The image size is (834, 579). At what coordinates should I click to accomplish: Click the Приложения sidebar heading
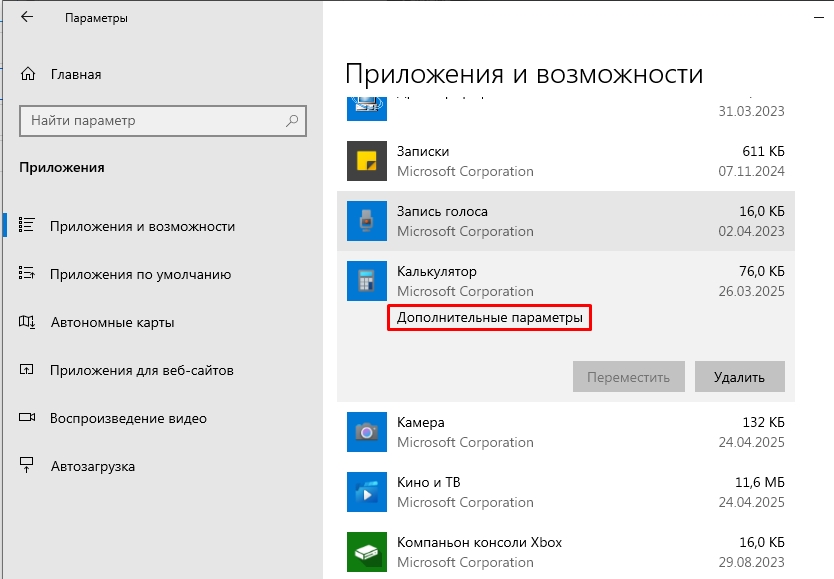[x=62, y=168]
